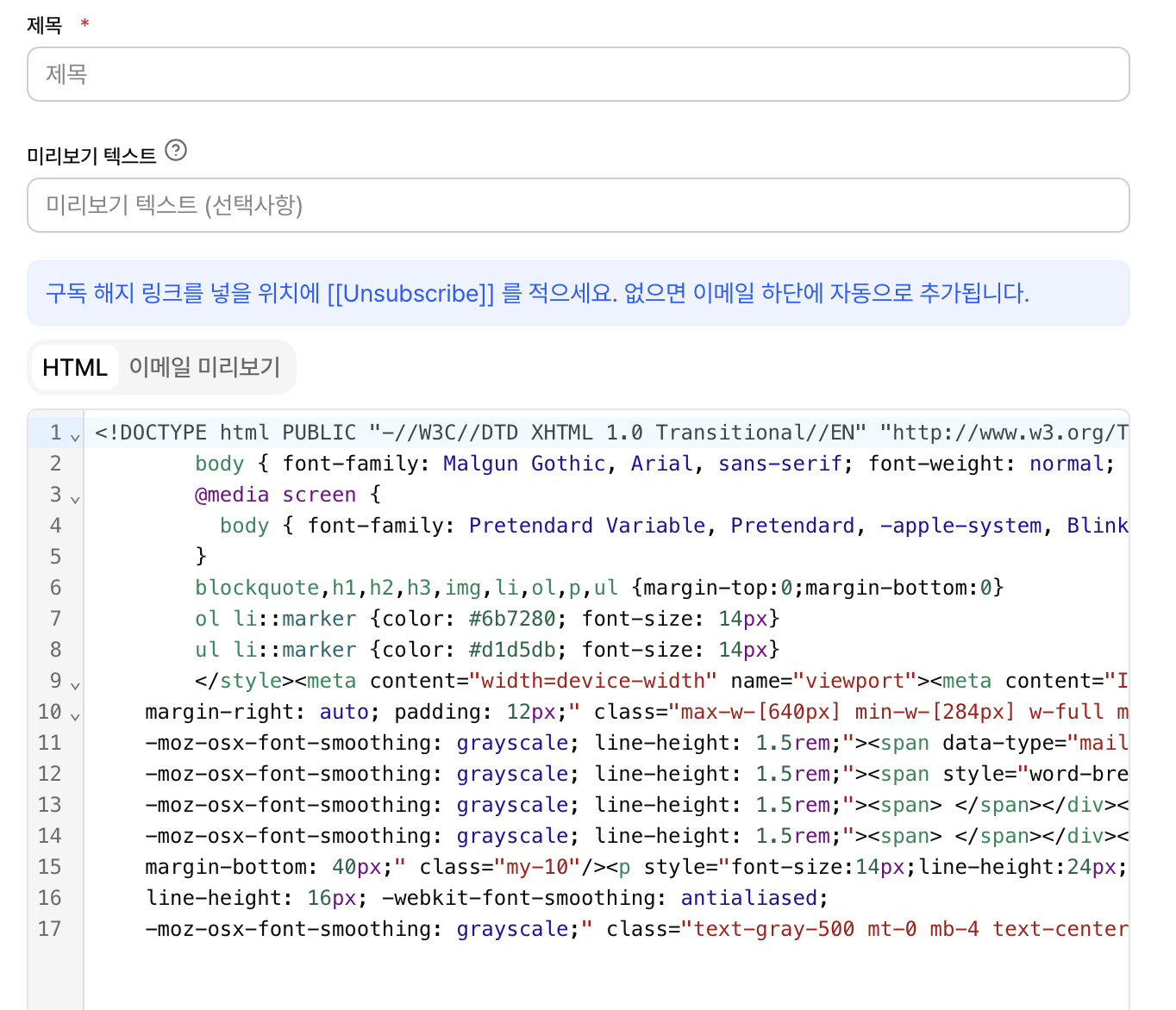Click the help icon beside 미리보기 텍스트
The width and height of the screenshot is (1176, 1010).
[176, 151]
